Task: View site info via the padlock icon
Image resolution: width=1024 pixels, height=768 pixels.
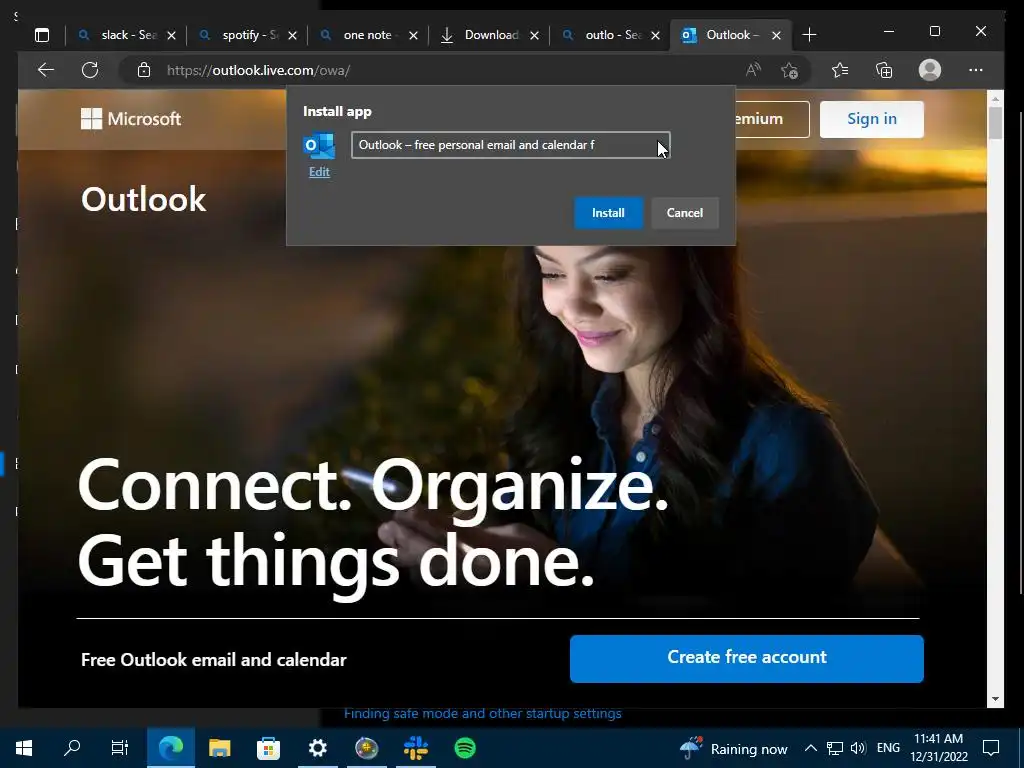Action: point(144,70)
